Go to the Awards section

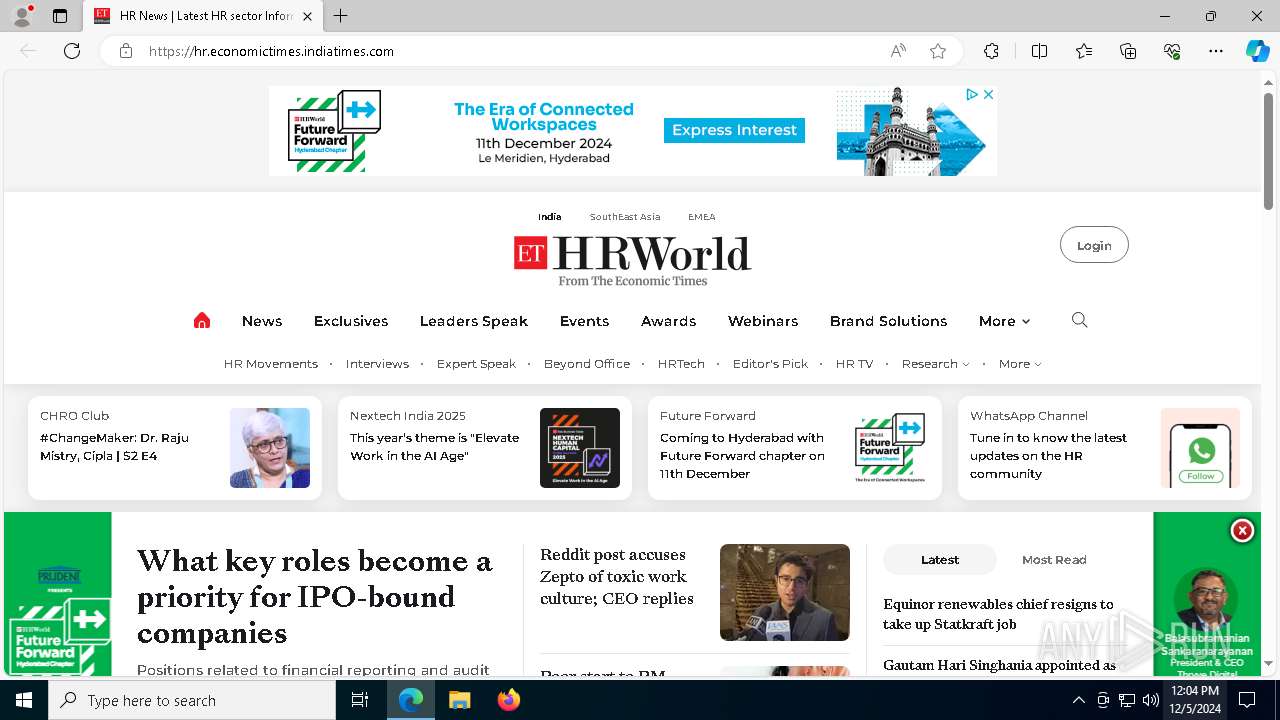(x=668, y=321)
